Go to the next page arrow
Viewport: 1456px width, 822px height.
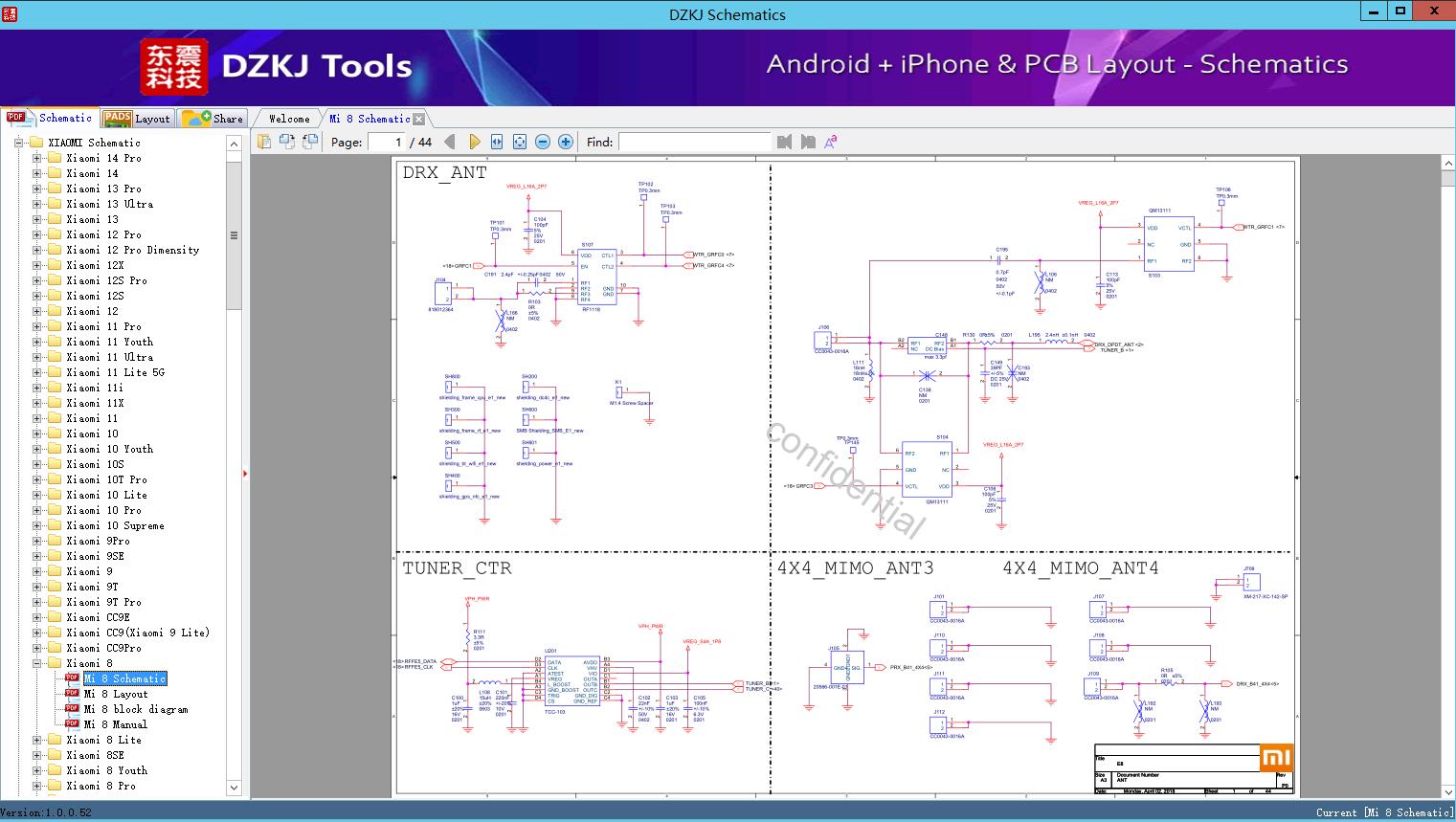pyautogui.click(x=474, y=142)
